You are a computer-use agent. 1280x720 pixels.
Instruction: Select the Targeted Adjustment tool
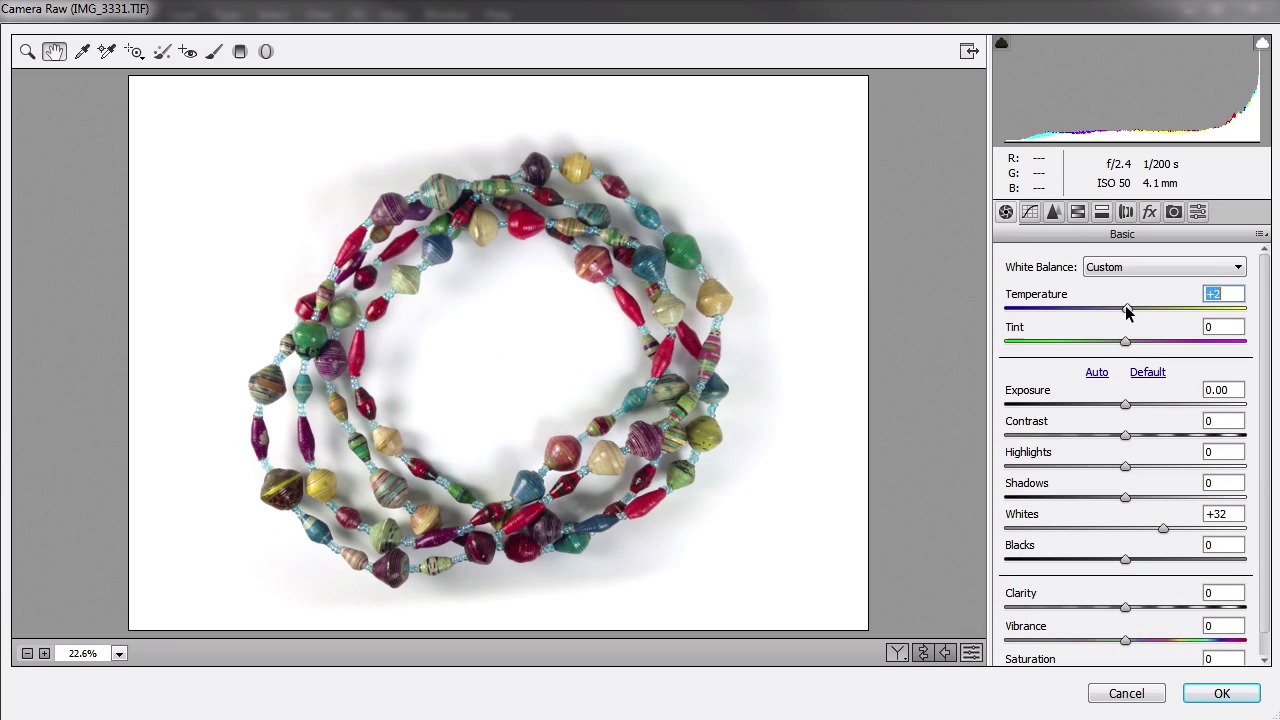134,52
